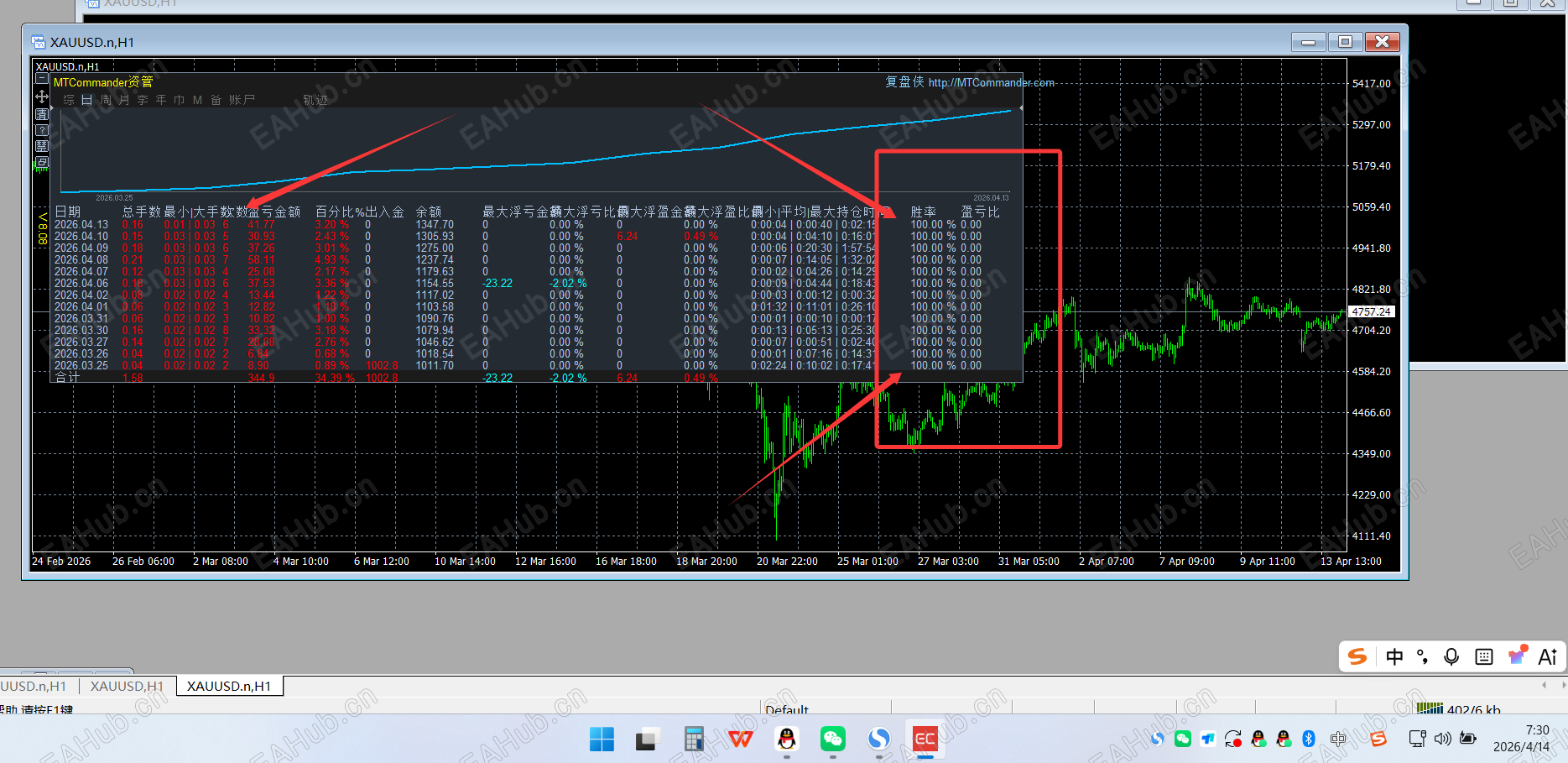Click the battery tray icon
1568x763 pixels.
1468,739
